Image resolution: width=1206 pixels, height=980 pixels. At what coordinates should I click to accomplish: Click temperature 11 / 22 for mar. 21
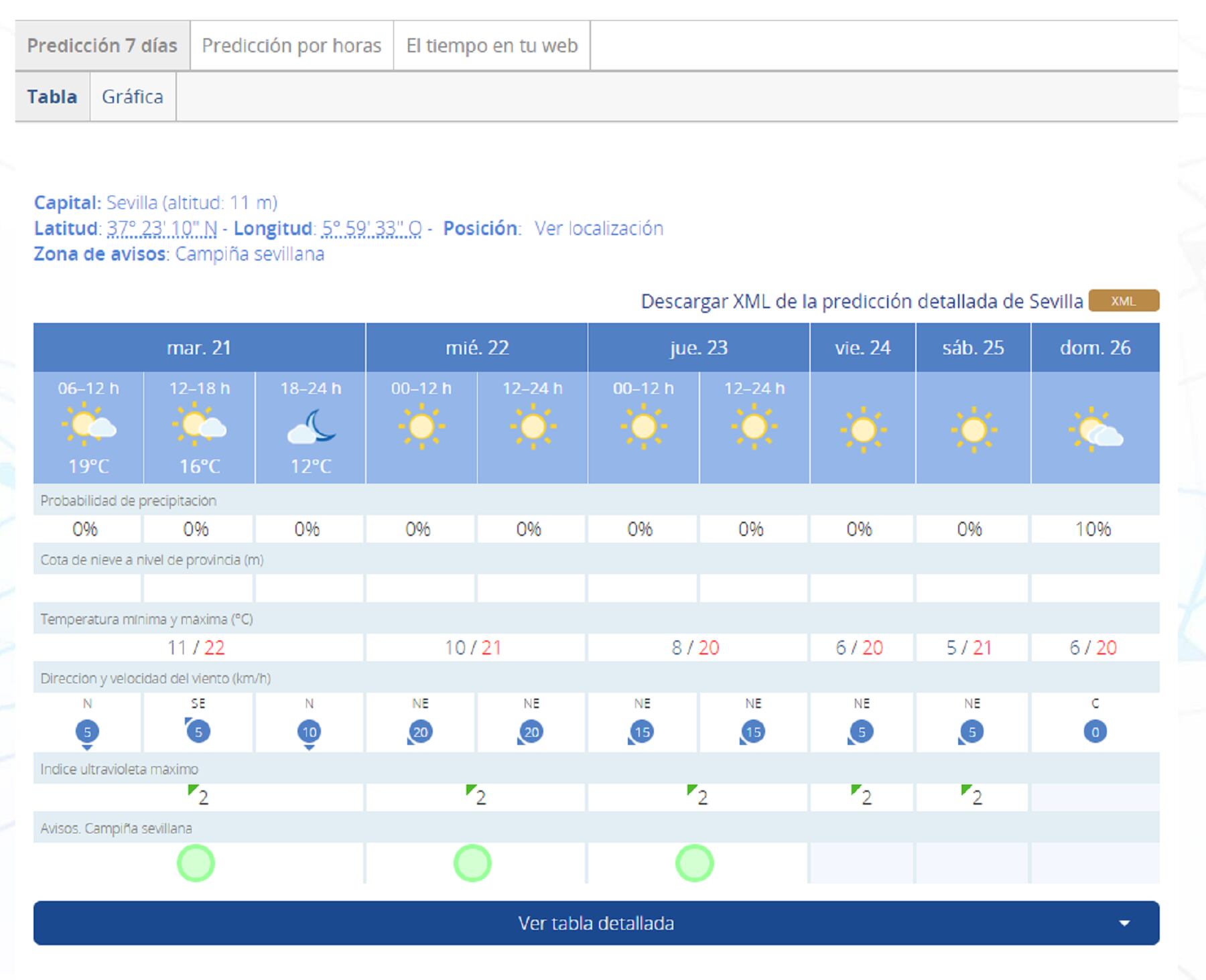coord(196,648)
